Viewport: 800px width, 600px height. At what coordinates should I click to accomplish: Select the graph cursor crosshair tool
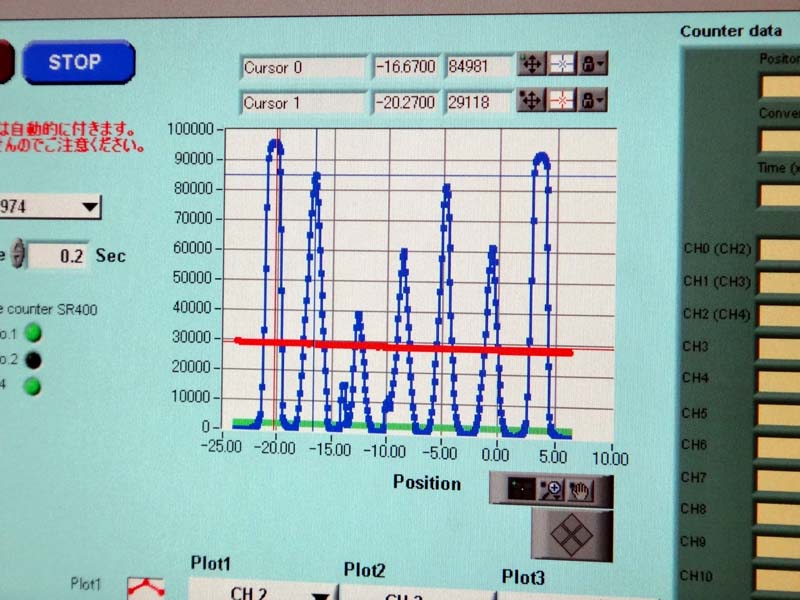[518, 490]
